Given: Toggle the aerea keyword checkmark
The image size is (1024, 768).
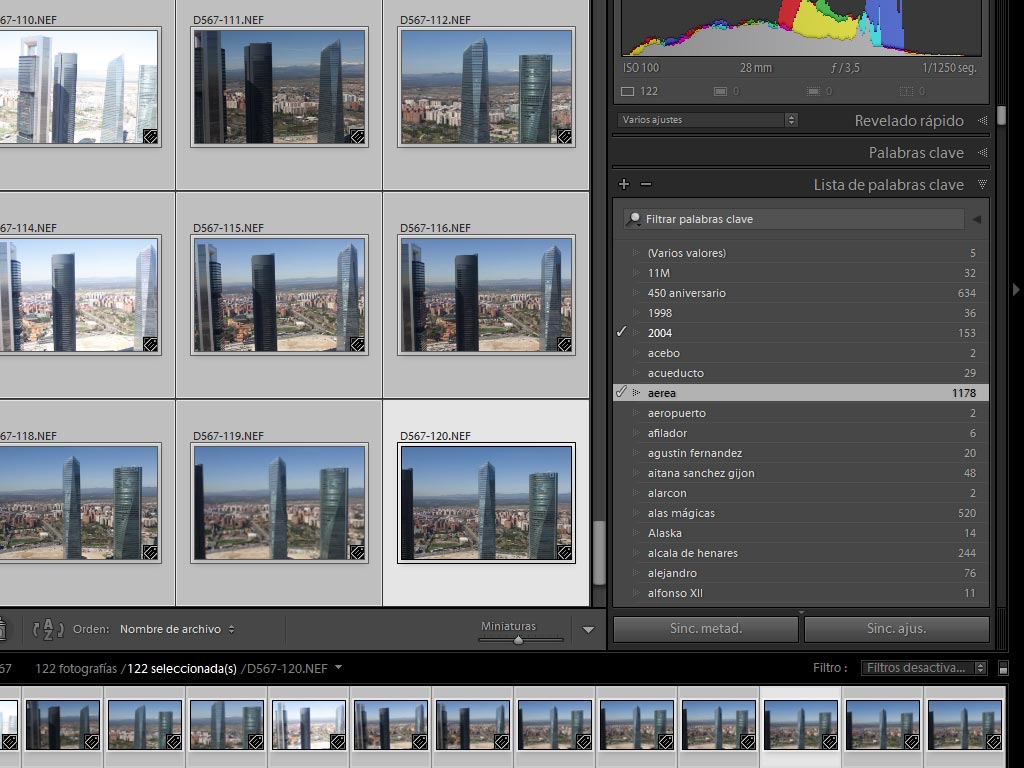Looking at the screenshot, I should tap(621, 392).
